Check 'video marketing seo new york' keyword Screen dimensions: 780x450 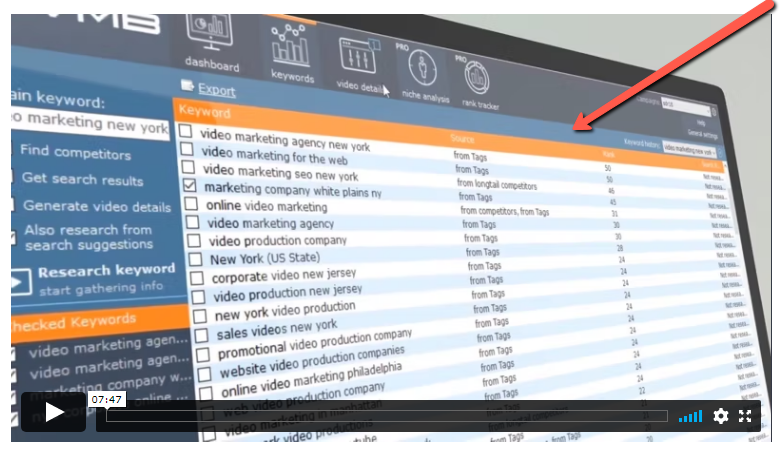pyautogui.click(x=188, y=167)
